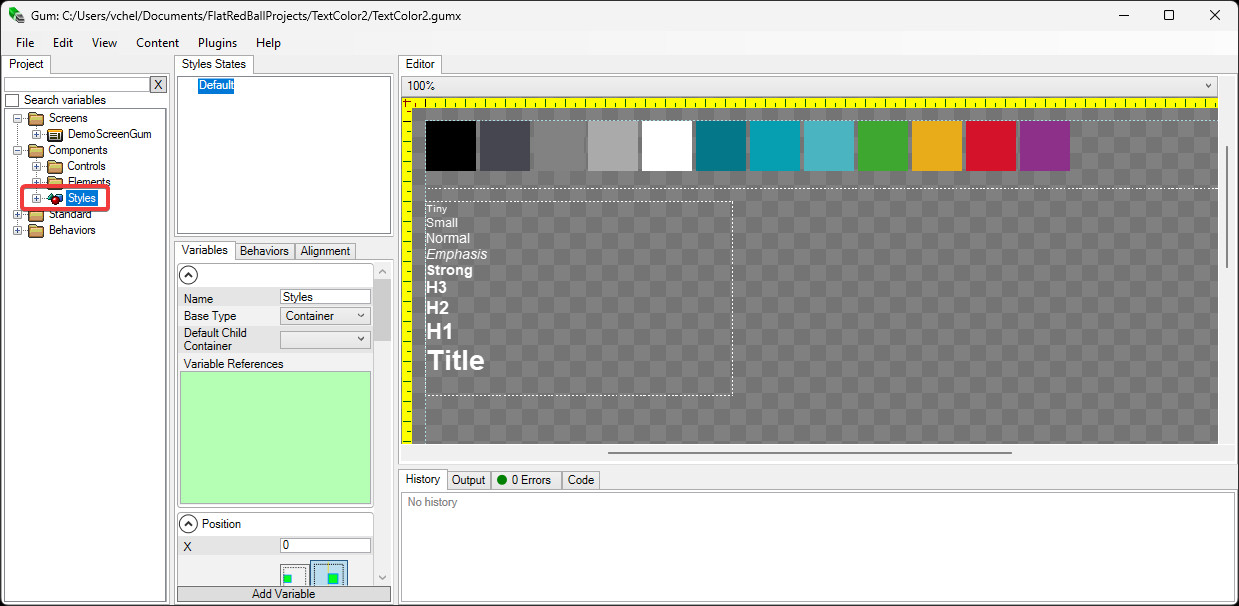Click the DemoScreenGum screen icon

55,134
